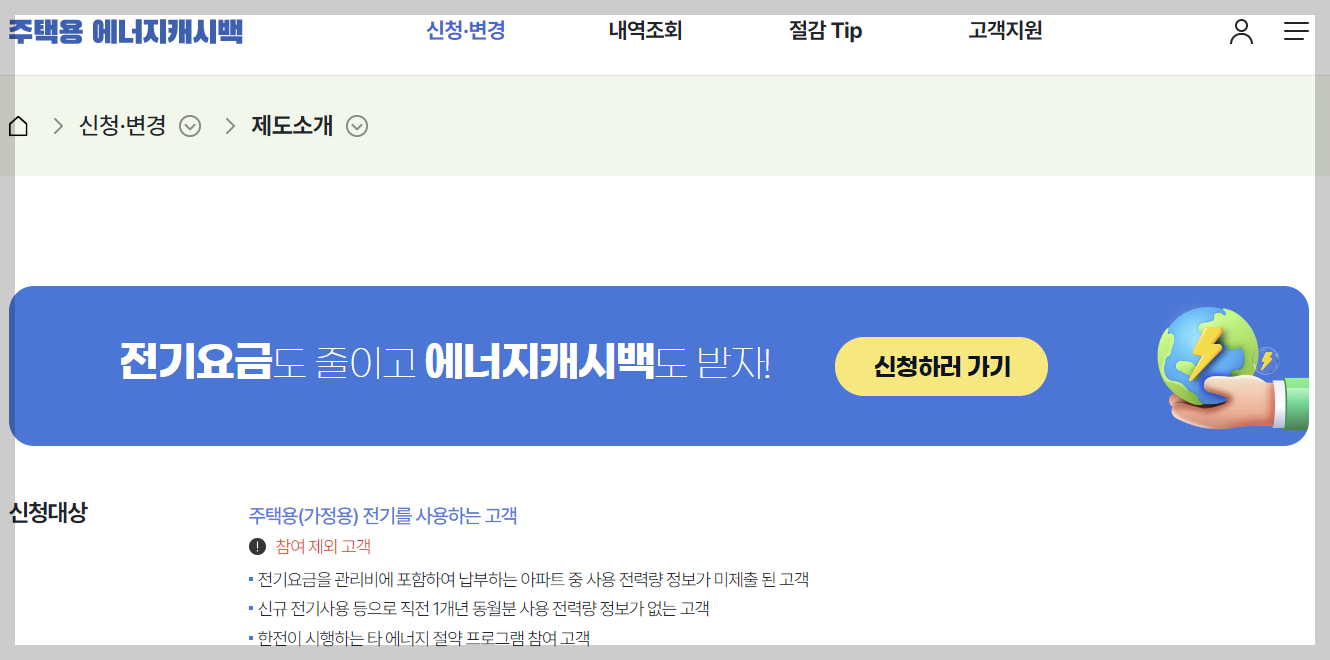Image resolution: width=1330 pixels, height=660 pixels.
Task: Expand the 신청·변경 breadcrumb chevron
Action: click(190, 126)
